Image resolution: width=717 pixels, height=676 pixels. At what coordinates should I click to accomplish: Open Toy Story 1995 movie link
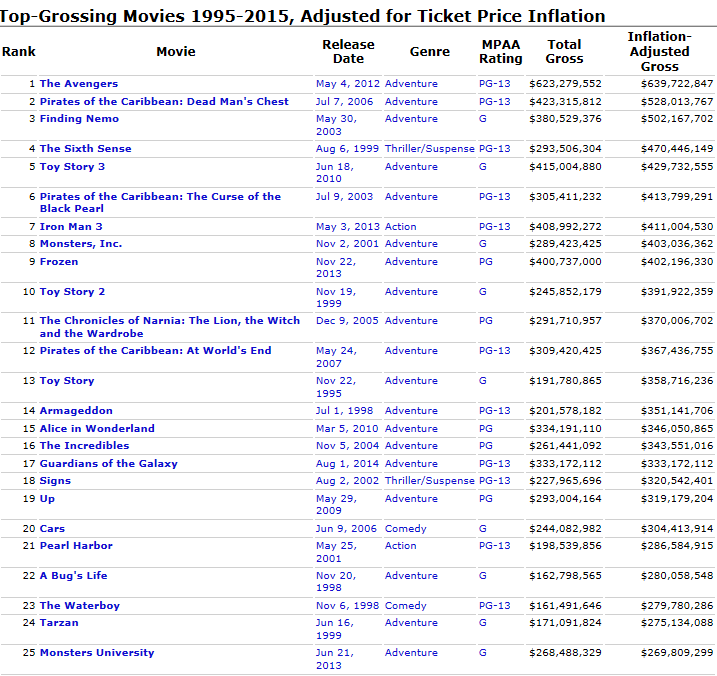click(67, 381)
